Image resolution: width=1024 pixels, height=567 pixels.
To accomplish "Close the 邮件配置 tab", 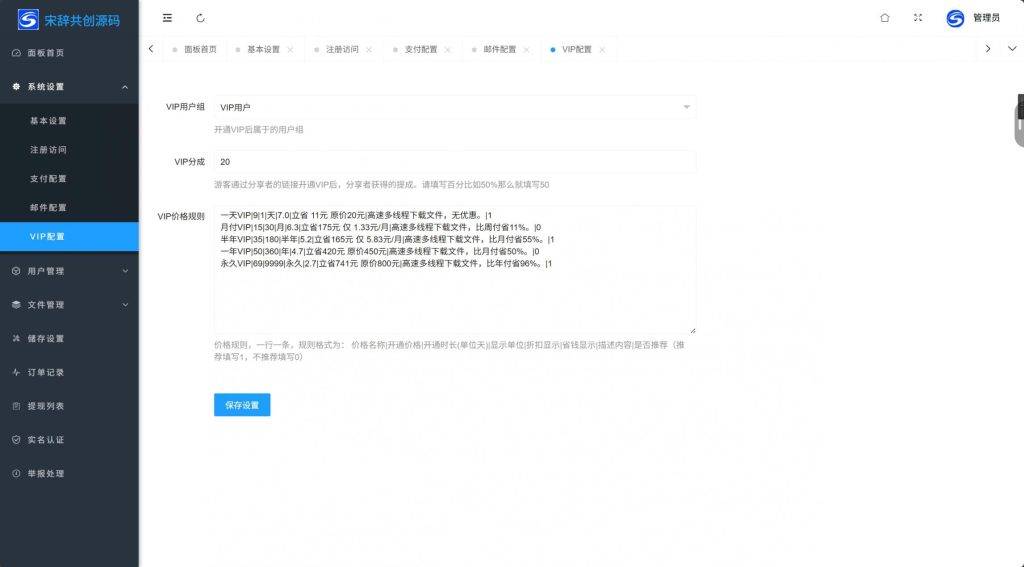I will (x=526, y=50).
